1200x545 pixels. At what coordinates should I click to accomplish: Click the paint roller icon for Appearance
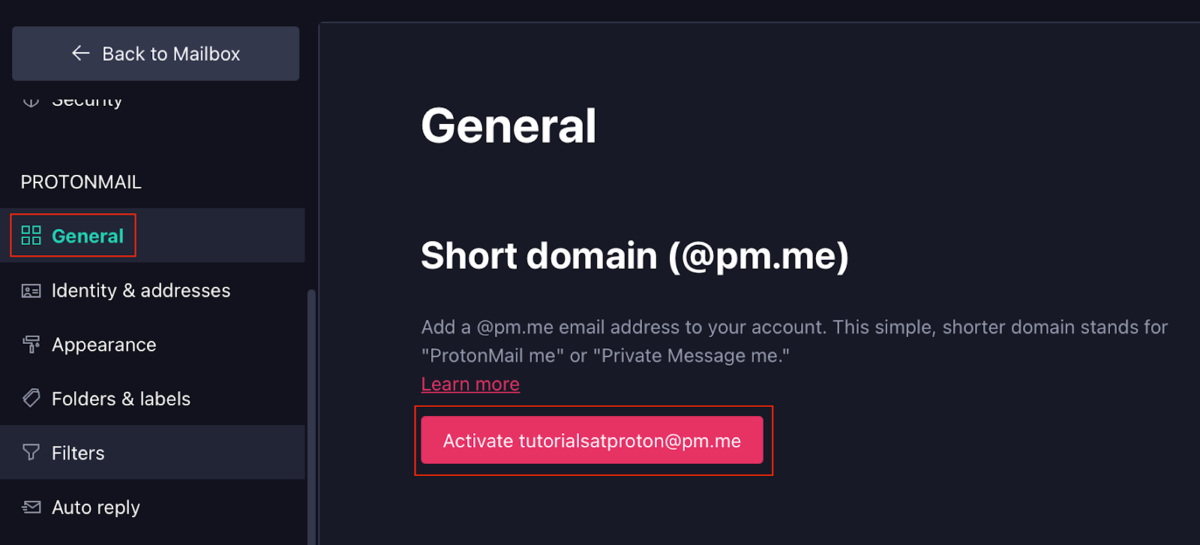(x=31, y=345)
